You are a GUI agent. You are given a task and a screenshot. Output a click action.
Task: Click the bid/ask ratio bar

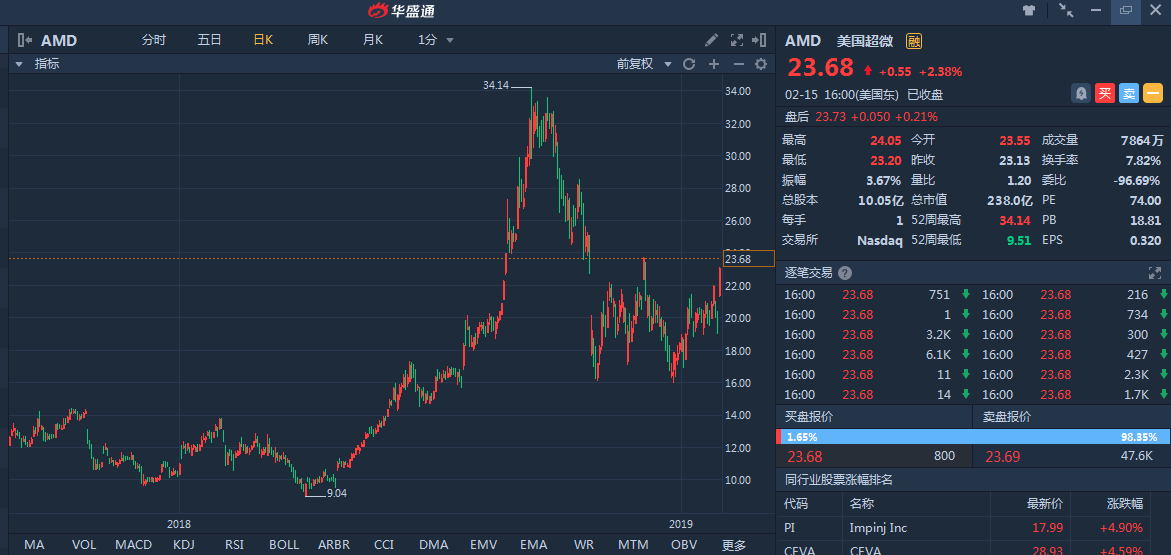point(973,437)
